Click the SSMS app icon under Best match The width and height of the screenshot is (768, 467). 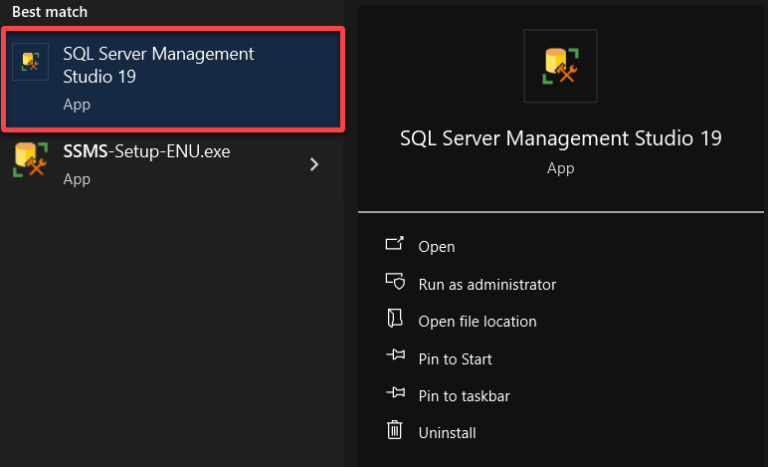tap(31, 63)
